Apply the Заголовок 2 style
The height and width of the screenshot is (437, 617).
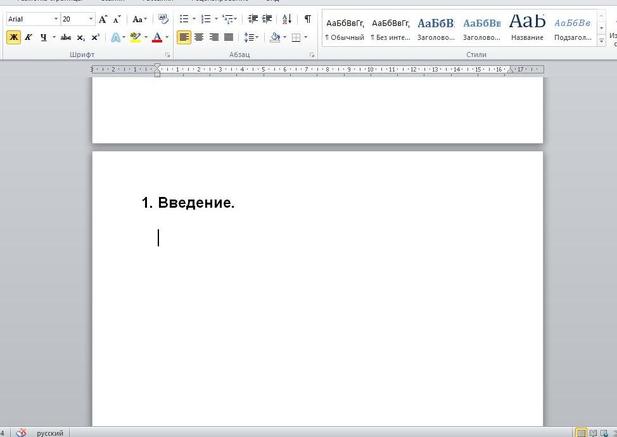[482, 29]
